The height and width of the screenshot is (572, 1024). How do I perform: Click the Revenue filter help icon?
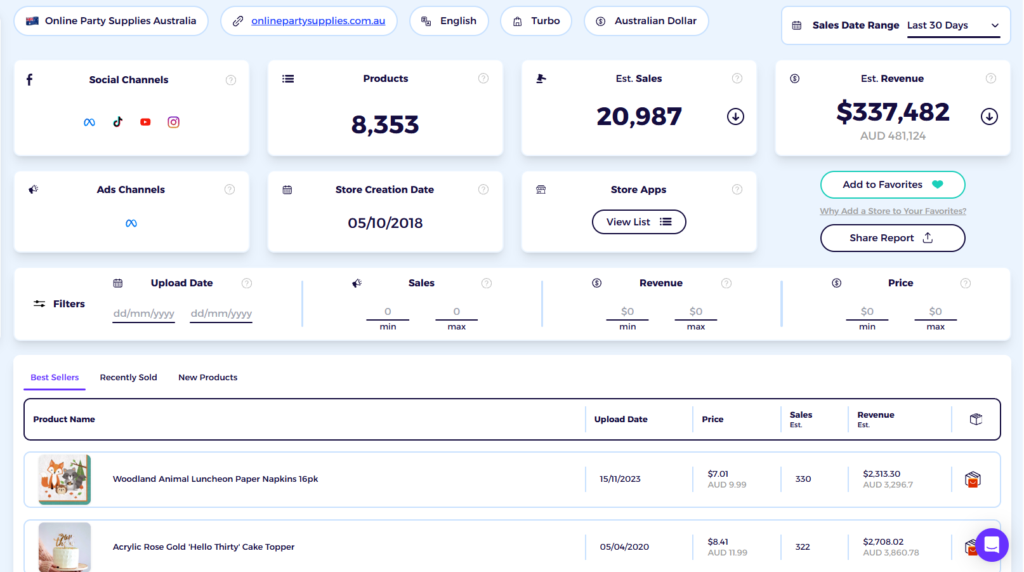726,283
